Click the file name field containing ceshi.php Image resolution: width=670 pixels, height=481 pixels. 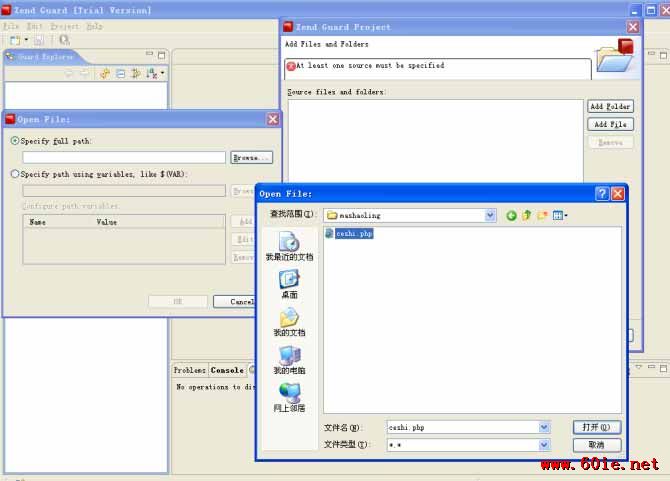[463, 427]
